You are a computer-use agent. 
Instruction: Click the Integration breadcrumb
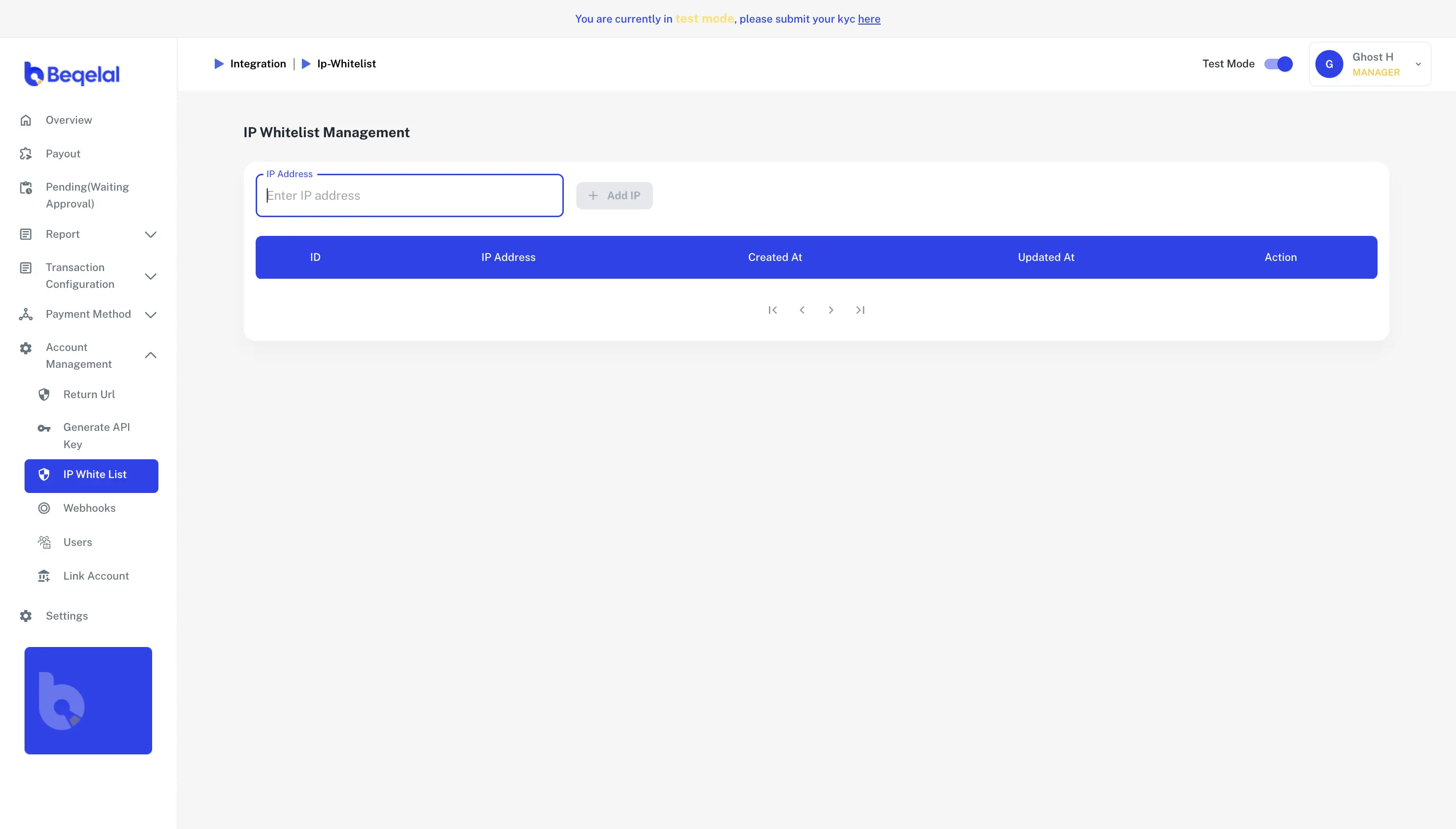[258, 64]
